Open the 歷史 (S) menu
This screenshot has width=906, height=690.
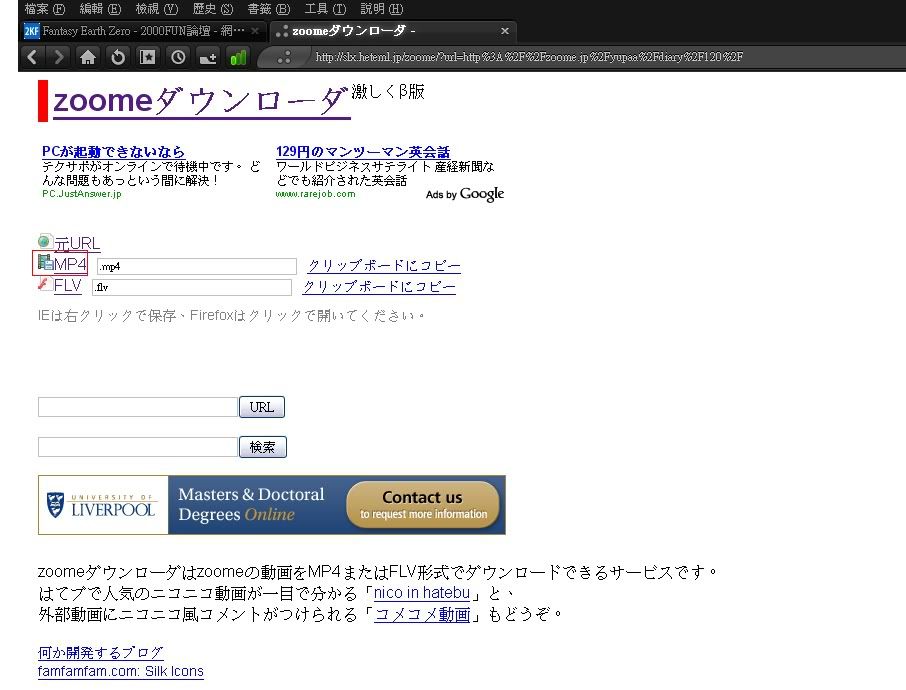(213, 9)
